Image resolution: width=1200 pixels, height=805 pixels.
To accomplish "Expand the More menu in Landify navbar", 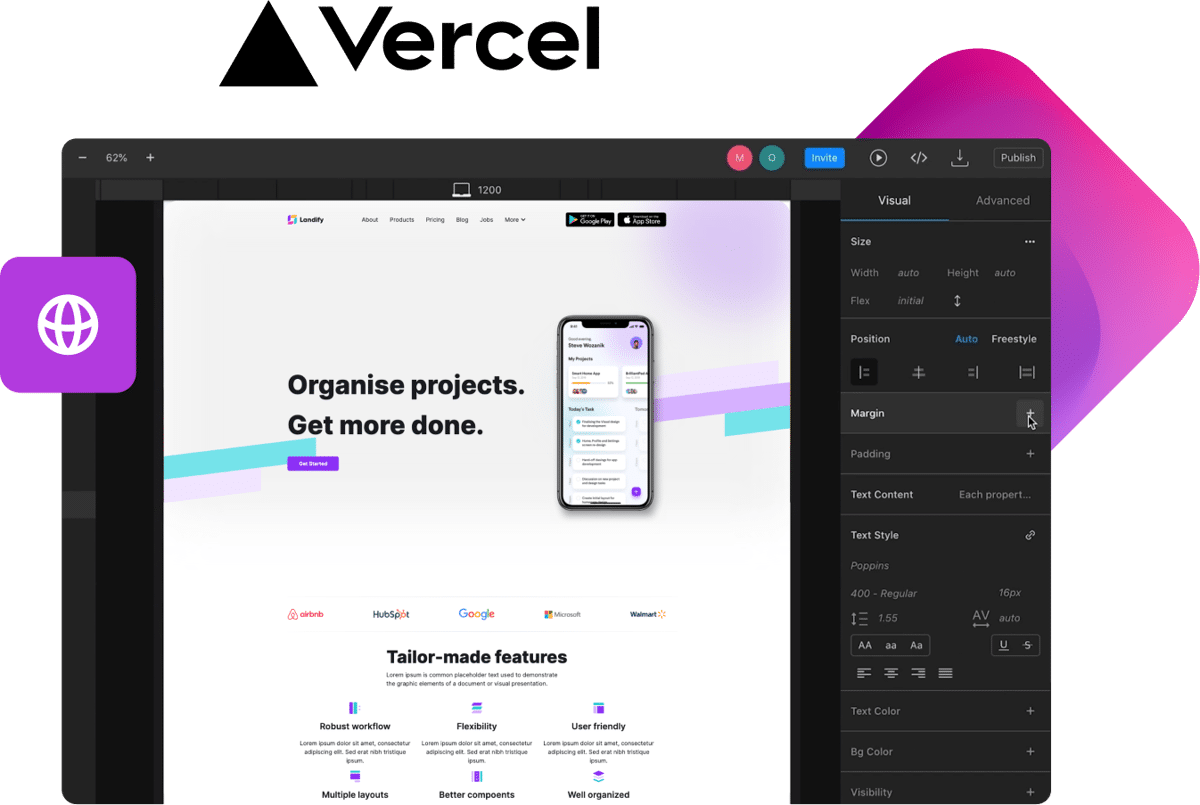I will pyautogui.click(x=514, y=219).
